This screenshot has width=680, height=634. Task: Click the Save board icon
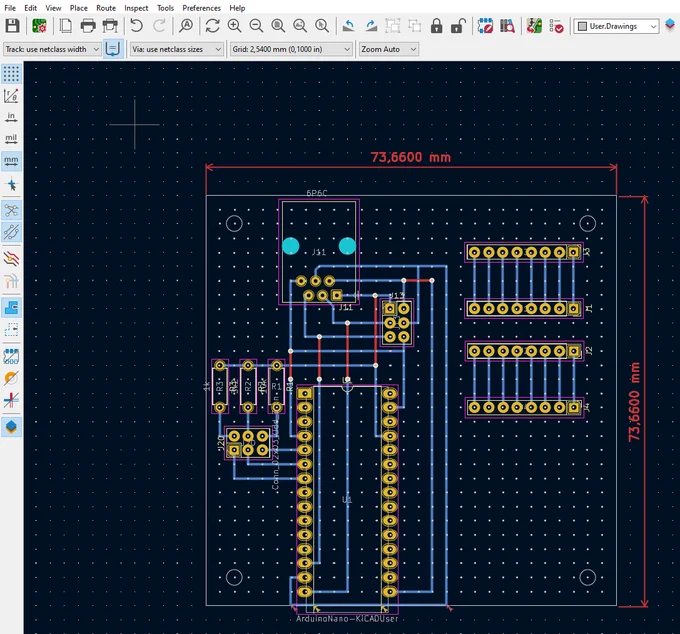pos(12,26)
